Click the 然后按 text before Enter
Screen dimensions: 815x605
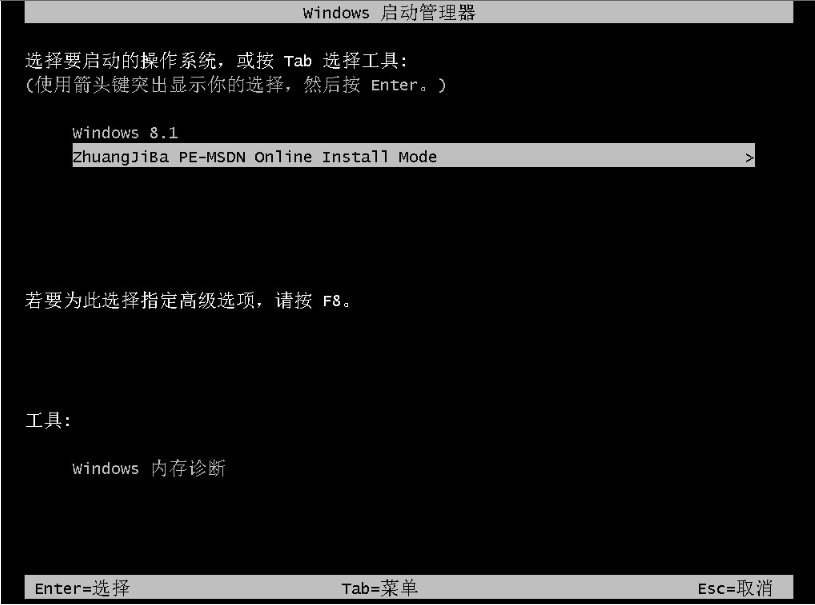point(332,84)
